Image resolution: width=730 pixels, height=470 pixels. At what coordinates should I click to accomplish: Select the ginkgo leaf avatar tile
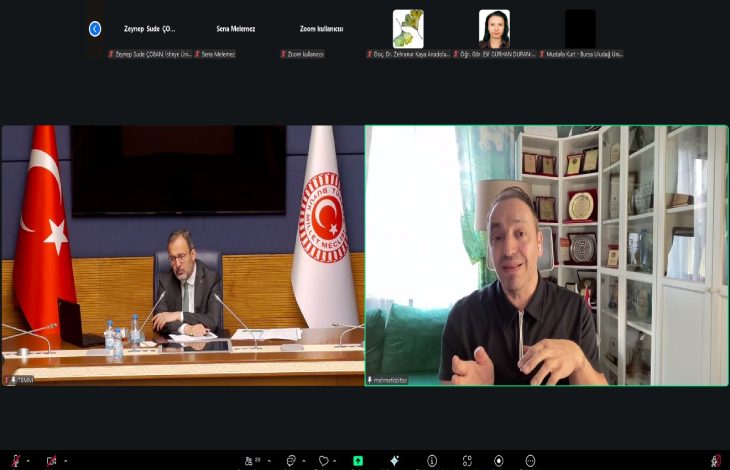(408, 29)
